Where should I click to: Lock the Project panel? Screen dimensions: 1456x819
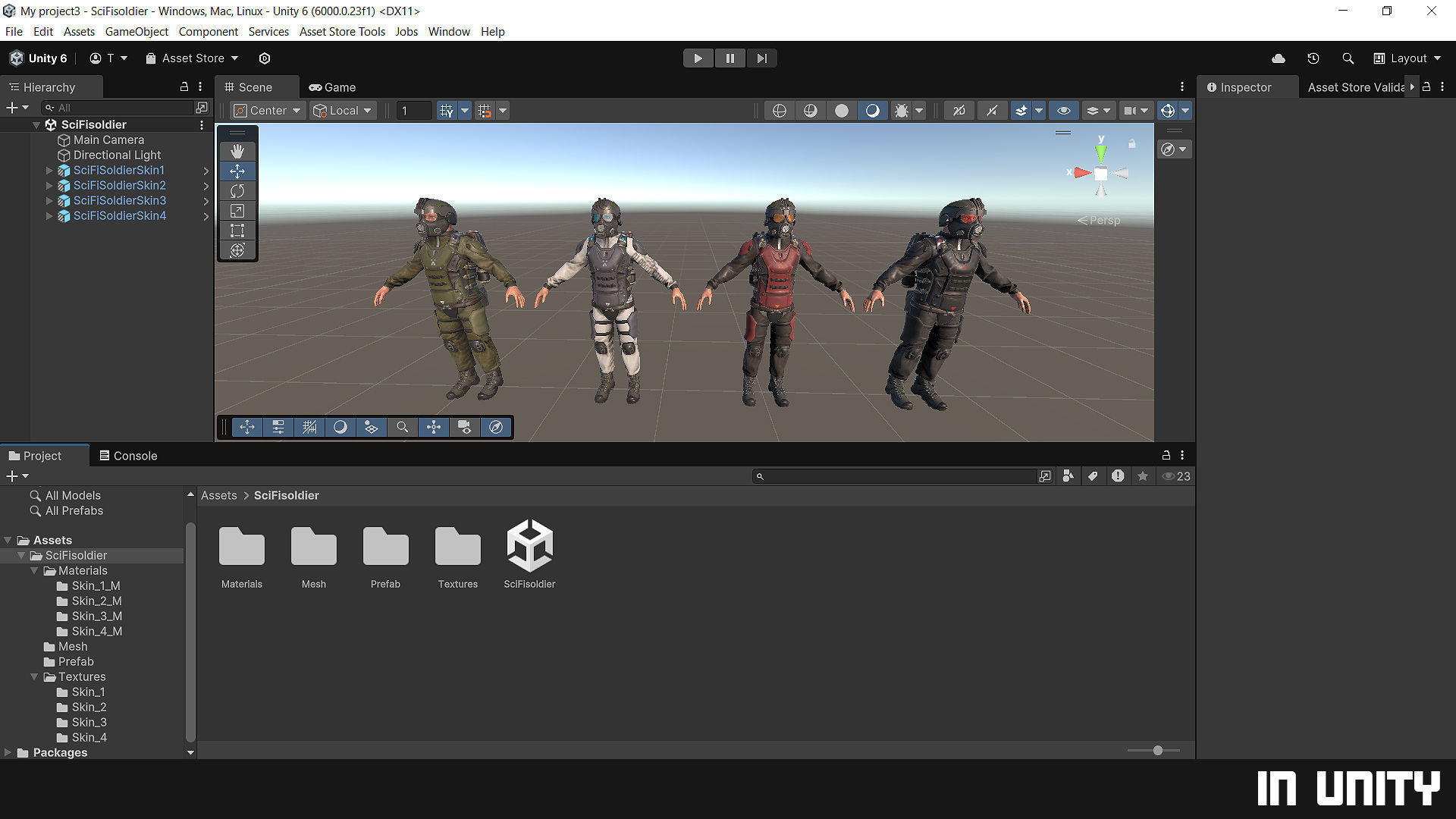(x=1166, y=455)
